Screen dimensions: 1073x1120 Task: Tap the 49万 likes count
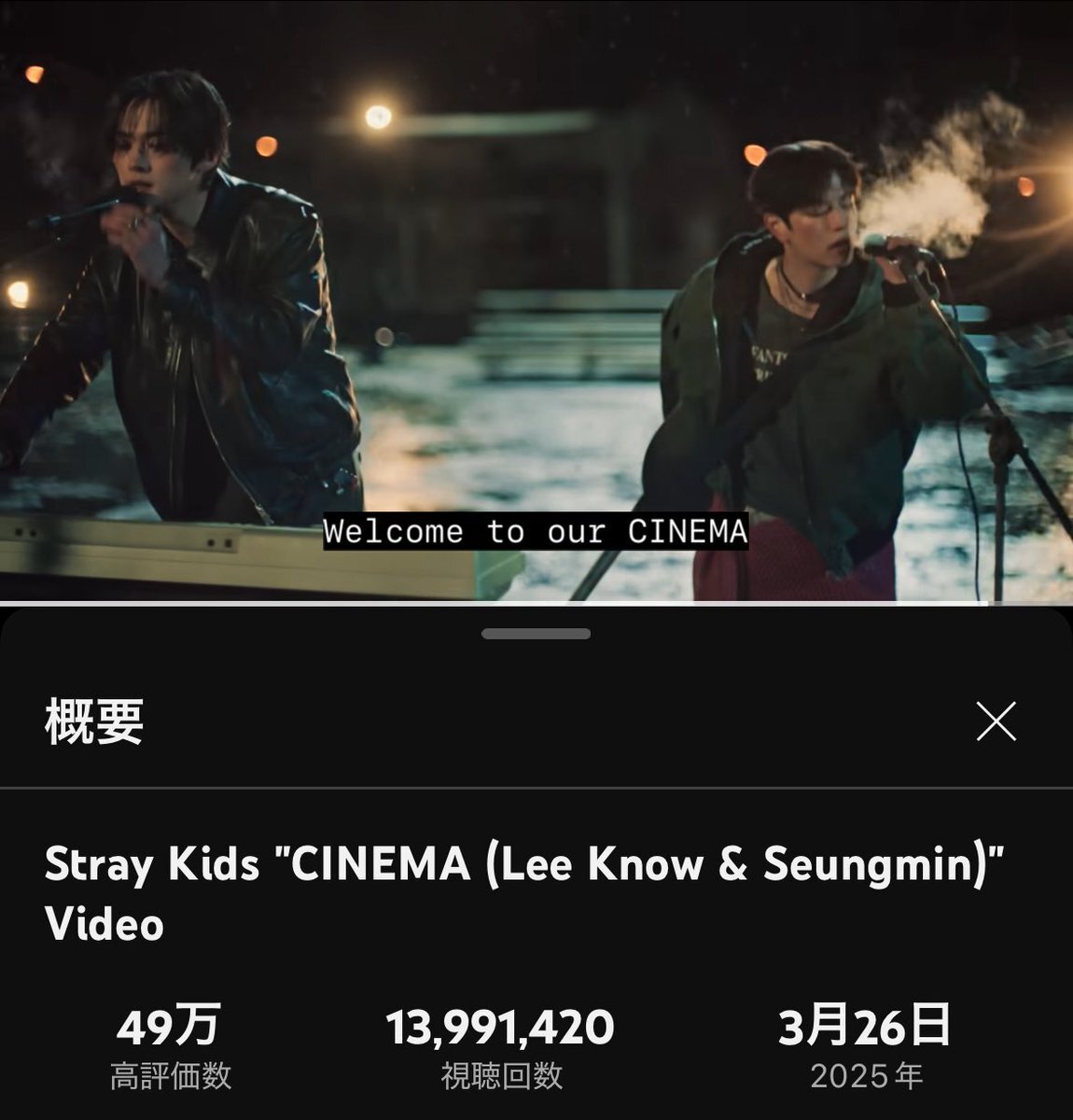click(x=169, y=1026)
